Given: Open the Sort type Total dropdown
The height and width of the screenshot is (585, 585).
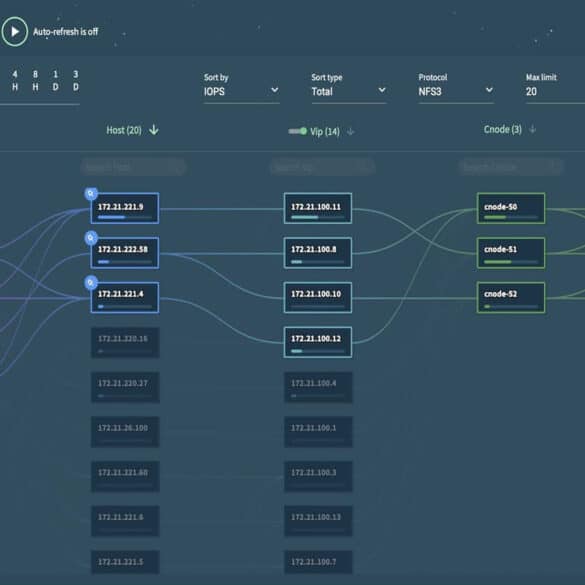Looking at the screenshot, I should coord(348,91).
